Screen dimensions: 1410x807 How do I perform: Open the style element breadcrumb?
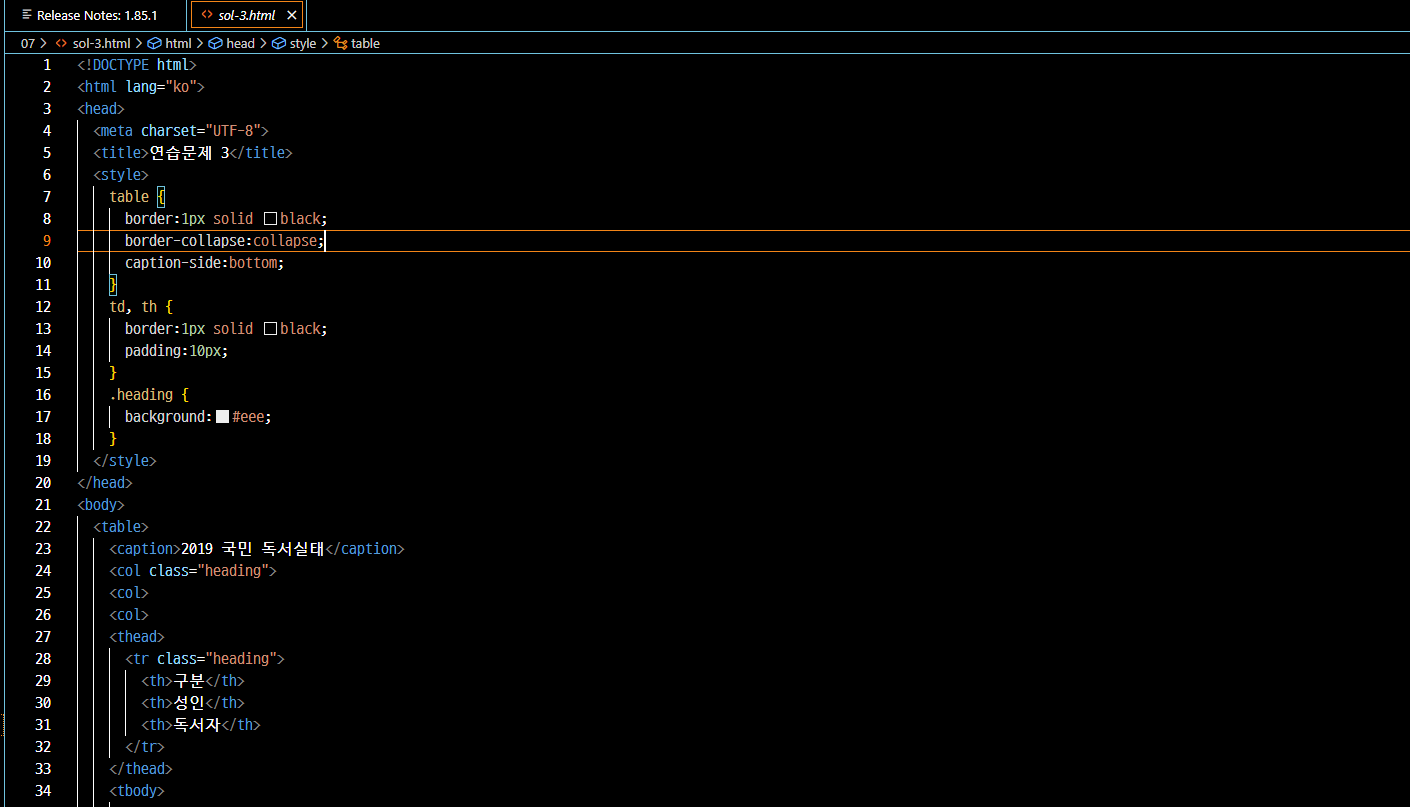(303, 43)
